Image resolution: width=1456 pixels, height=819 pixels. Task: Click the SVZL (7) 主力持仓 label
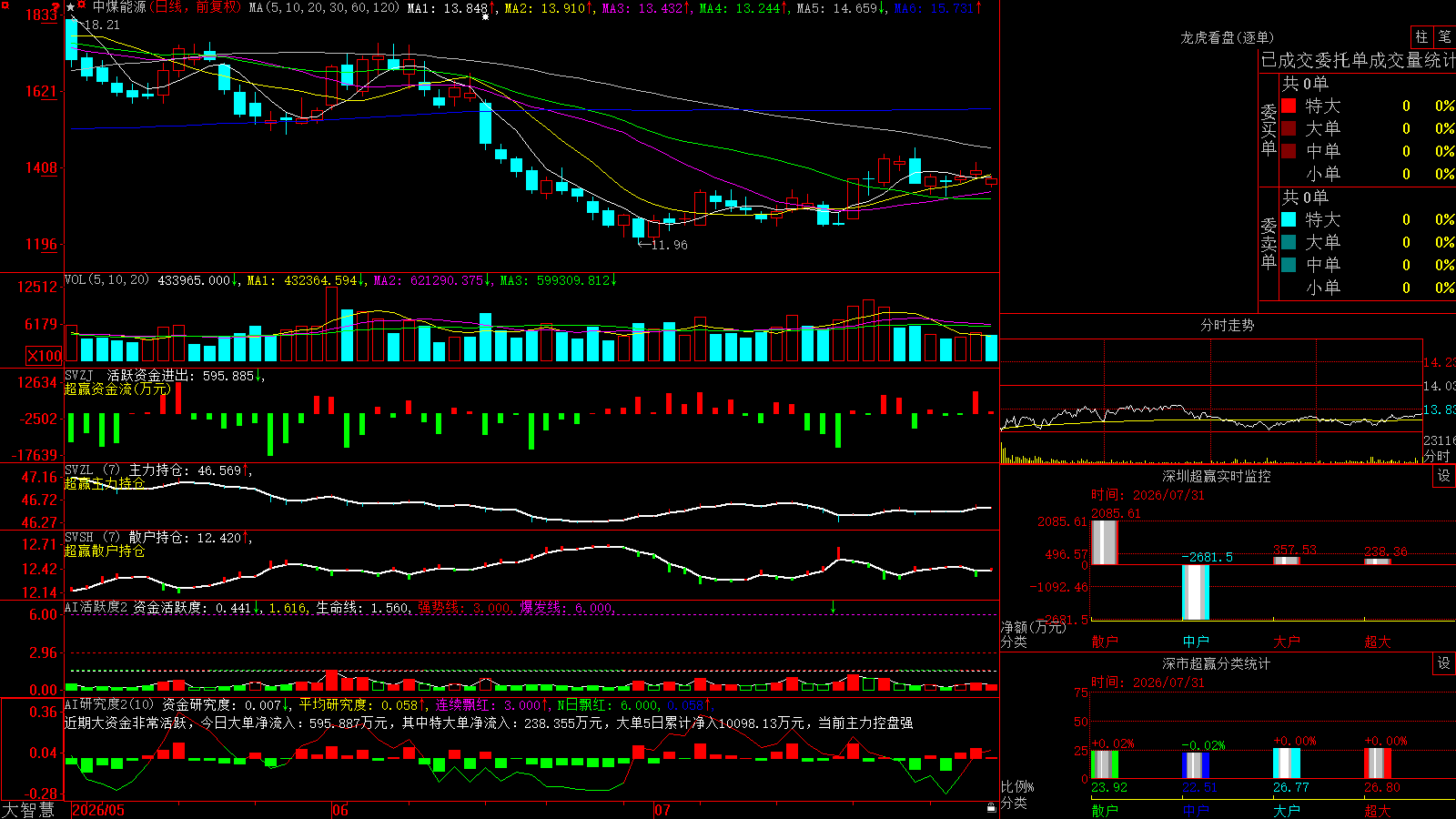coord(127,470)
